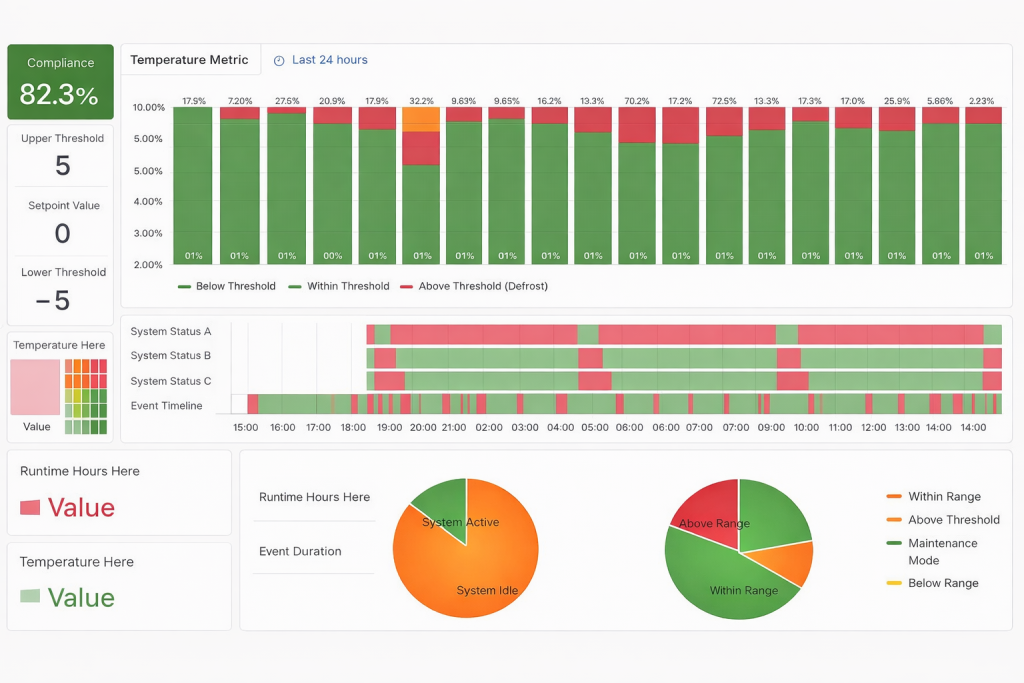Image resolution: width=1024 pixels, height=683 pixels.
Task: Click the red square icon next to Value
Action: 30,508
